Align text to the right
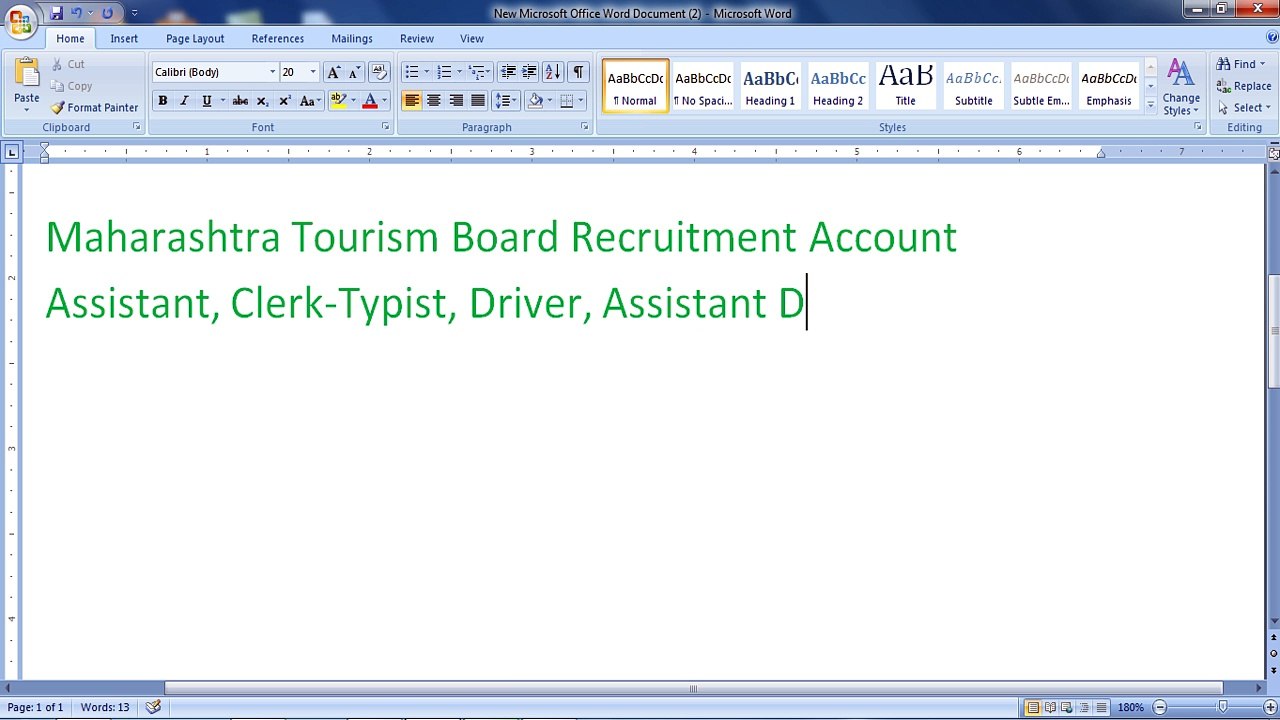The height and width of the screenshot is (720, 1280). tap(456, 101)
